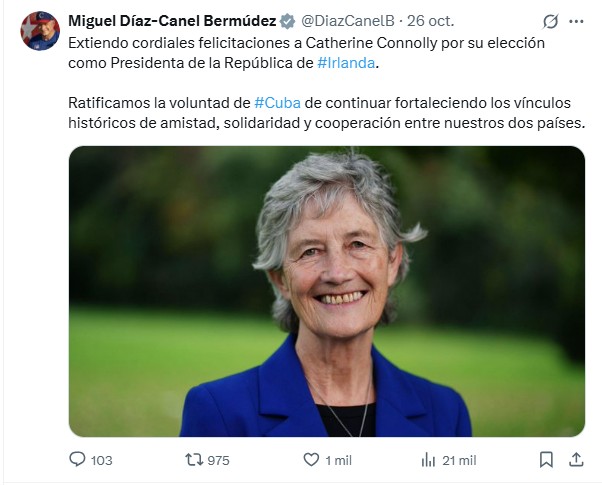Click the reply speech bubble icon
602x485 pixels.
point(78,460)
